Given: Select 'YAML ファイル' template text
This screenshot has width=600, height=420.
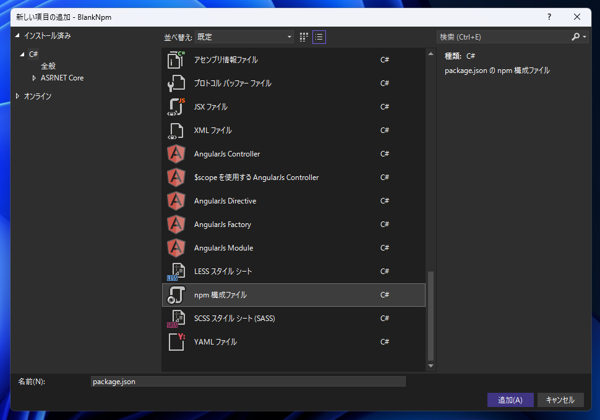Looking at the screenshot, I should (x=215, y=342).
